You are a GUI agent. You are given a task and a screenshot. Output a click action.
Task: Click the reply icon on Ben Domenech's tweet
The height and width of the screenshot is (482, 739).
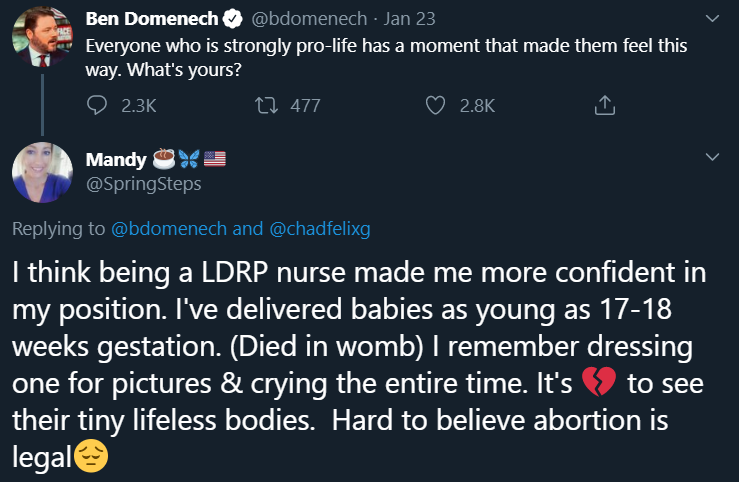97,104
